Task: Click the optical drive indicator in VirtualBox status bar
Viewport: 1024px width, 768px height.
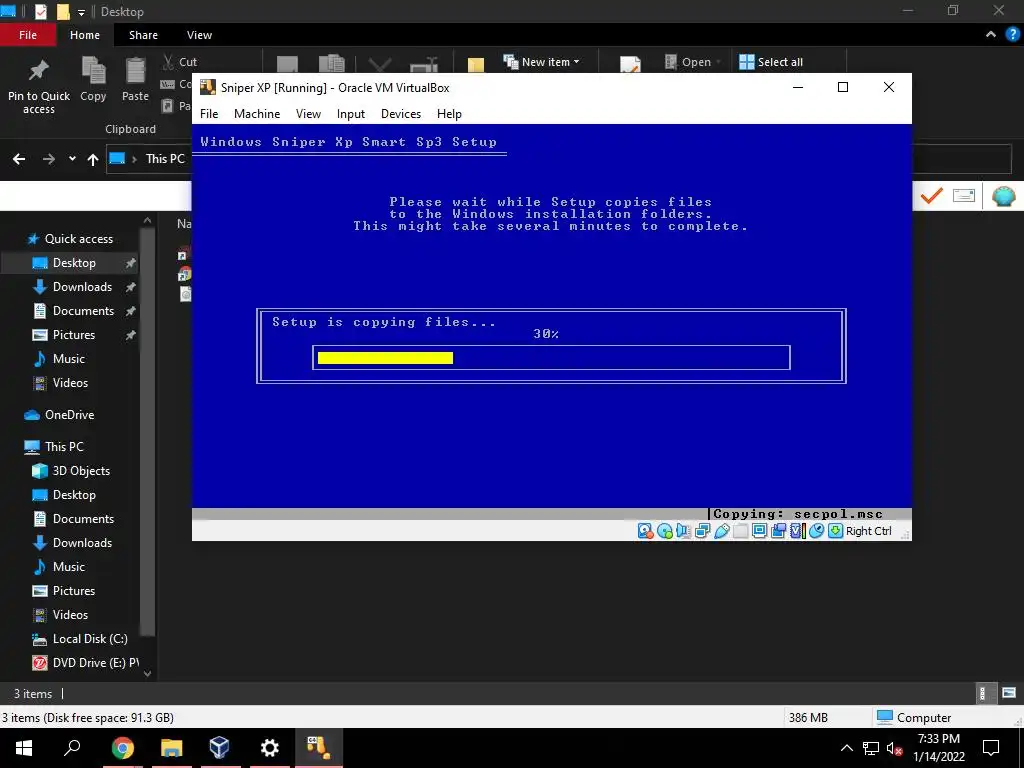Action: [665, 531]
